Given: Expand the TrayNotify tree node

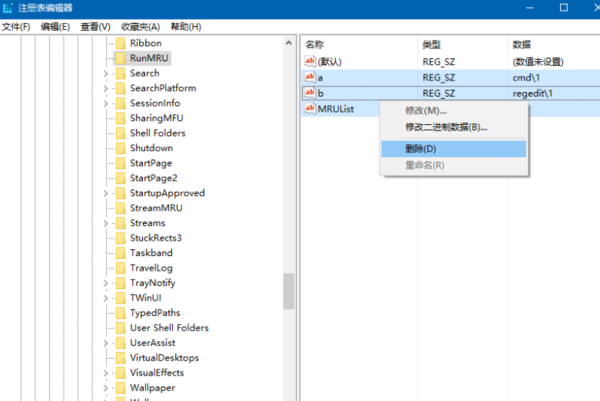Looking at the screenshot, I should pyautogui.click(x=106, y=283).
